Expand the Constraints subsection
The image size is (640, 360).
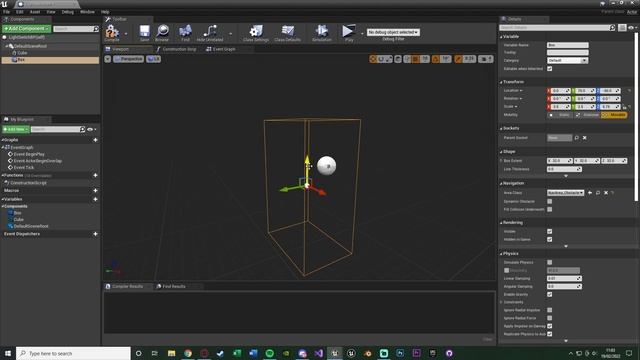502,302
